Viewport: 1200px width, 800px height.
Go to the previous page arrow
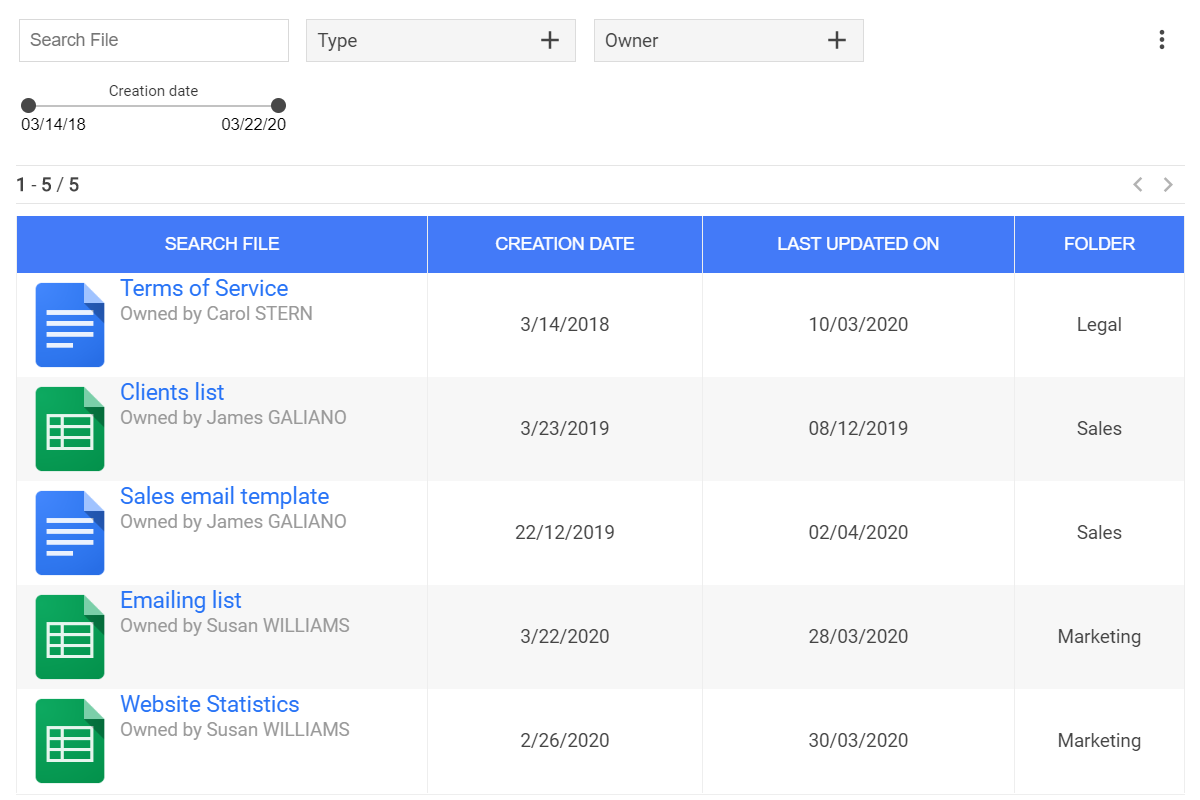(x=1137, y=184)
